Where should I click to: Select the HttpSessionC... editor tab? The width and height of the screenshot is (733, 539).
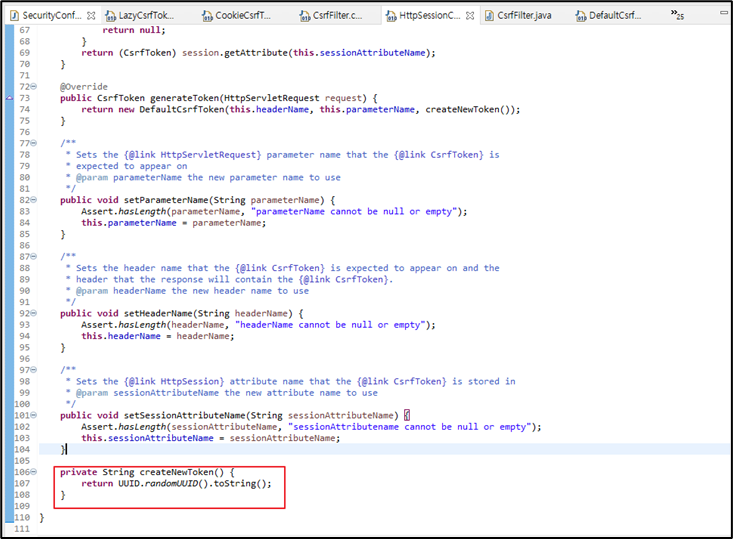[x=430, y=15]
